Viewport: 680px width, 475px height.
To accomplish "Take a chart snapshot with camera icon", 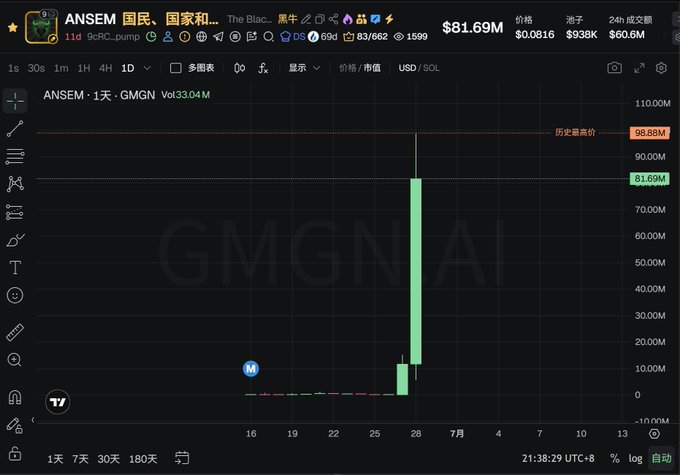I will click(x=615, y=68).
